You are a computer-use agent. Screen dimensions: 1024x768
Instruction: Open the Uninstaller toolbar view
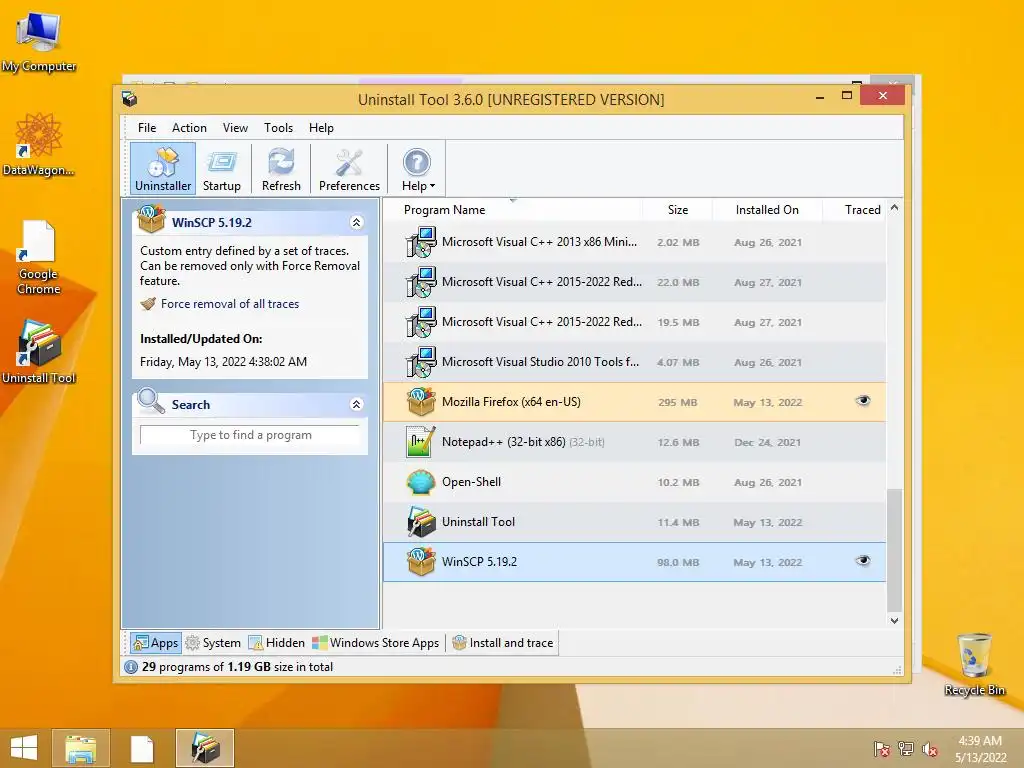point(163,169)
